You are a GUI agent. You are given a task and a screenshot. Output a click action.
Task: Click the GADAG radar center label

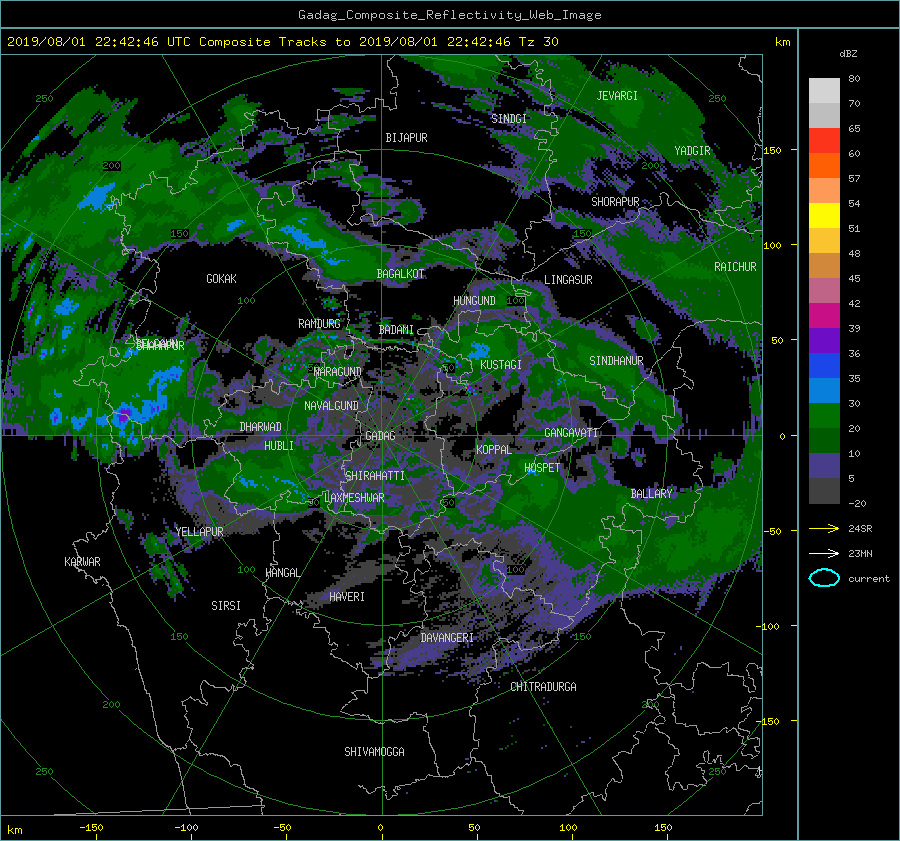point(380,436)
